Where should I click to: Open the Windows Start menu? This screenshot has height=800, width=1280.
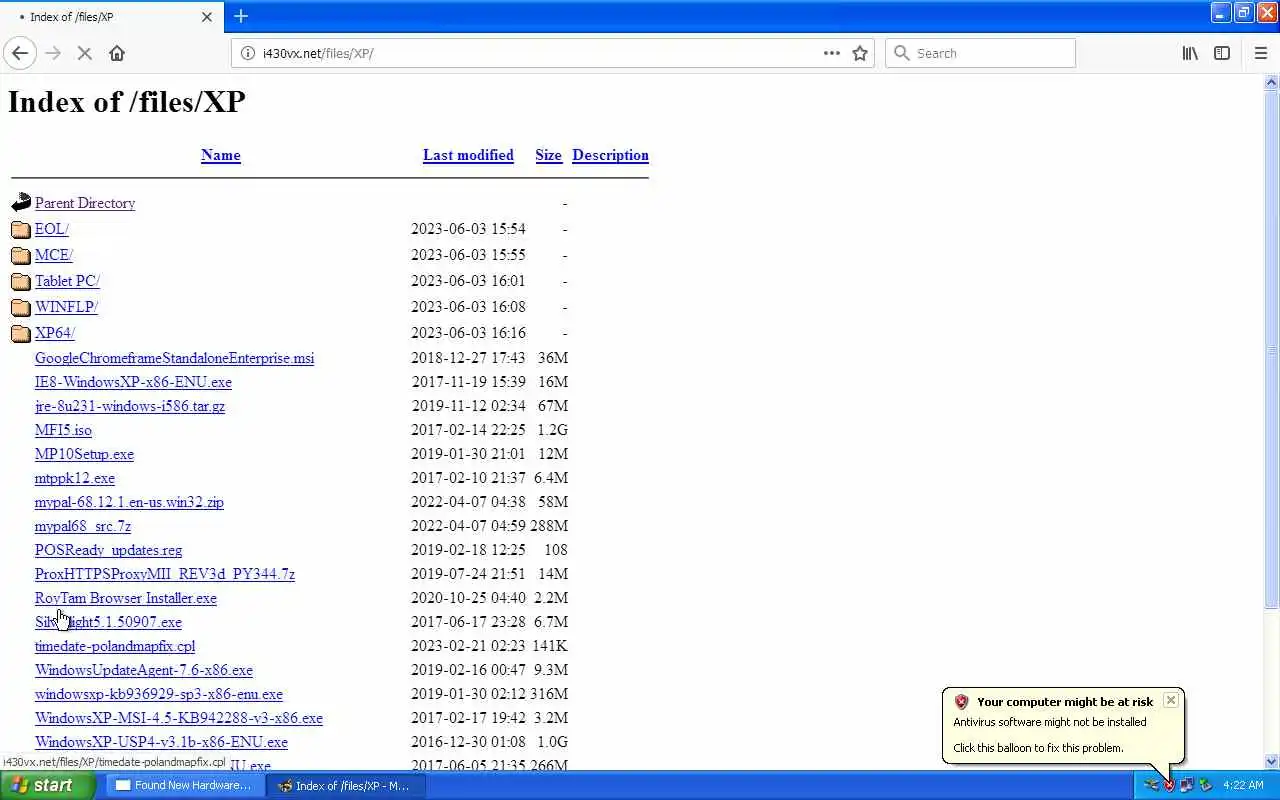click(x=47, y=786)
